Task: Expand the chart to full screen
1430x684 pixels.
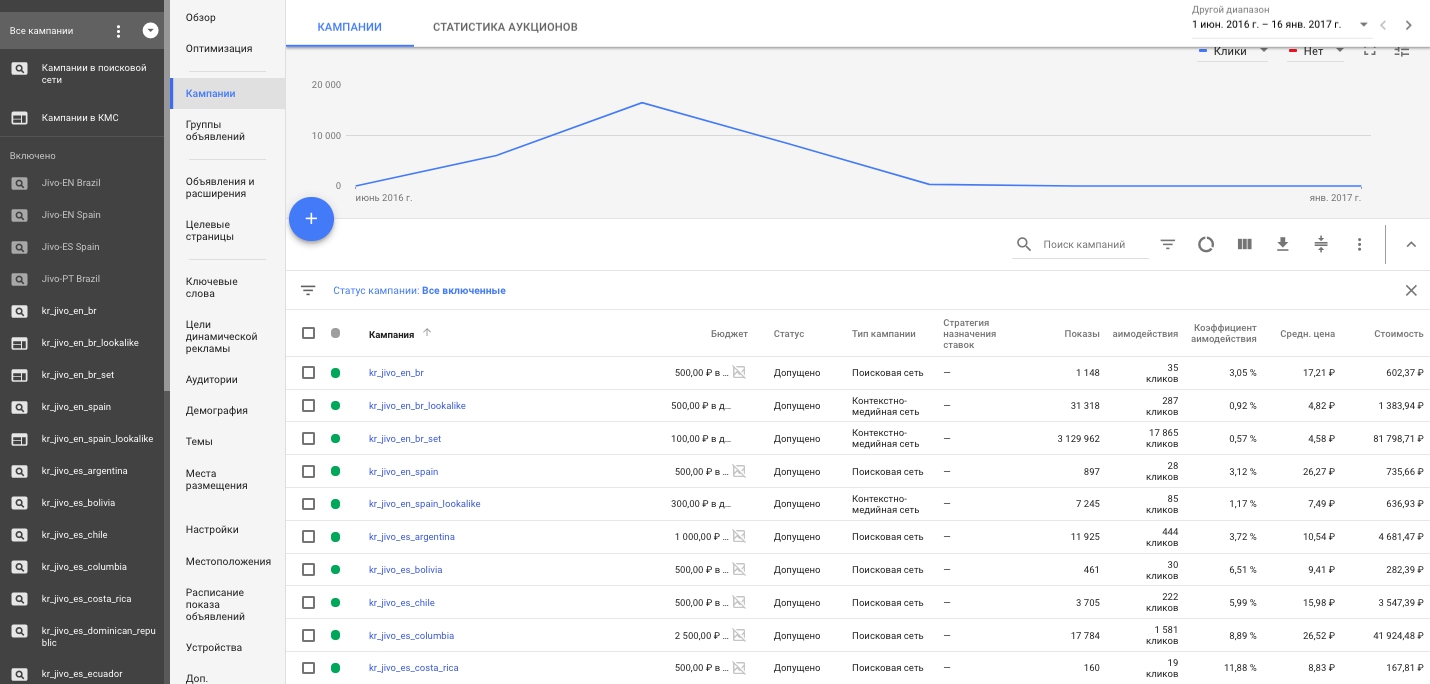Action: tap(1370, 51)
